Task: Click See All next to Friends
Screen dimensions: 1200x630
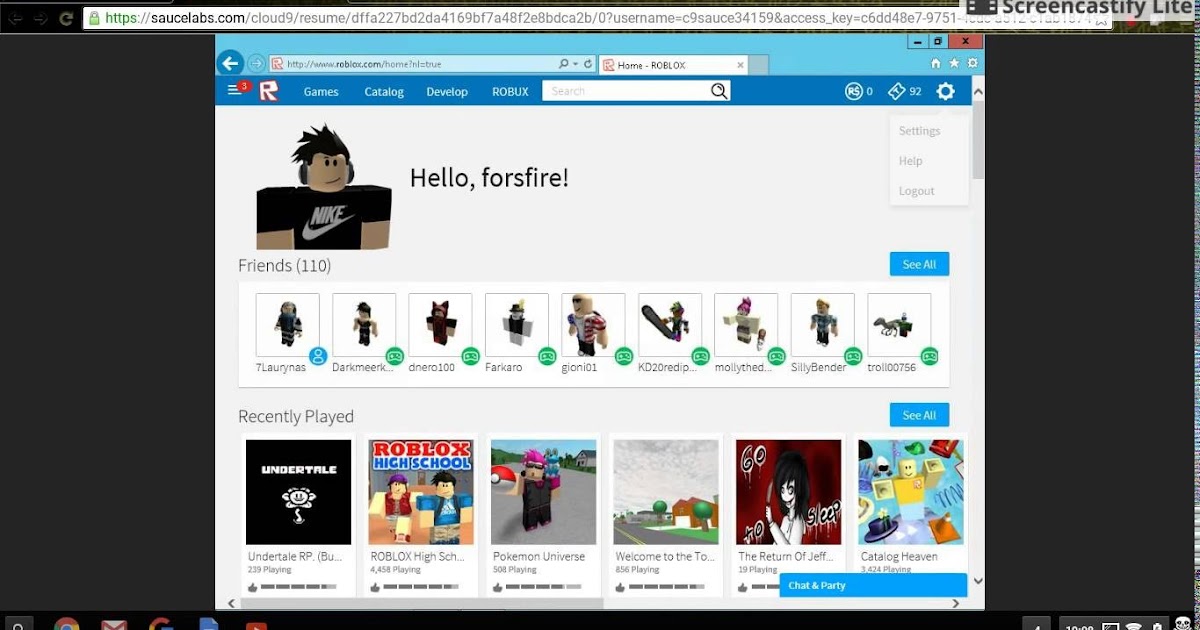Action: [919, 264]
